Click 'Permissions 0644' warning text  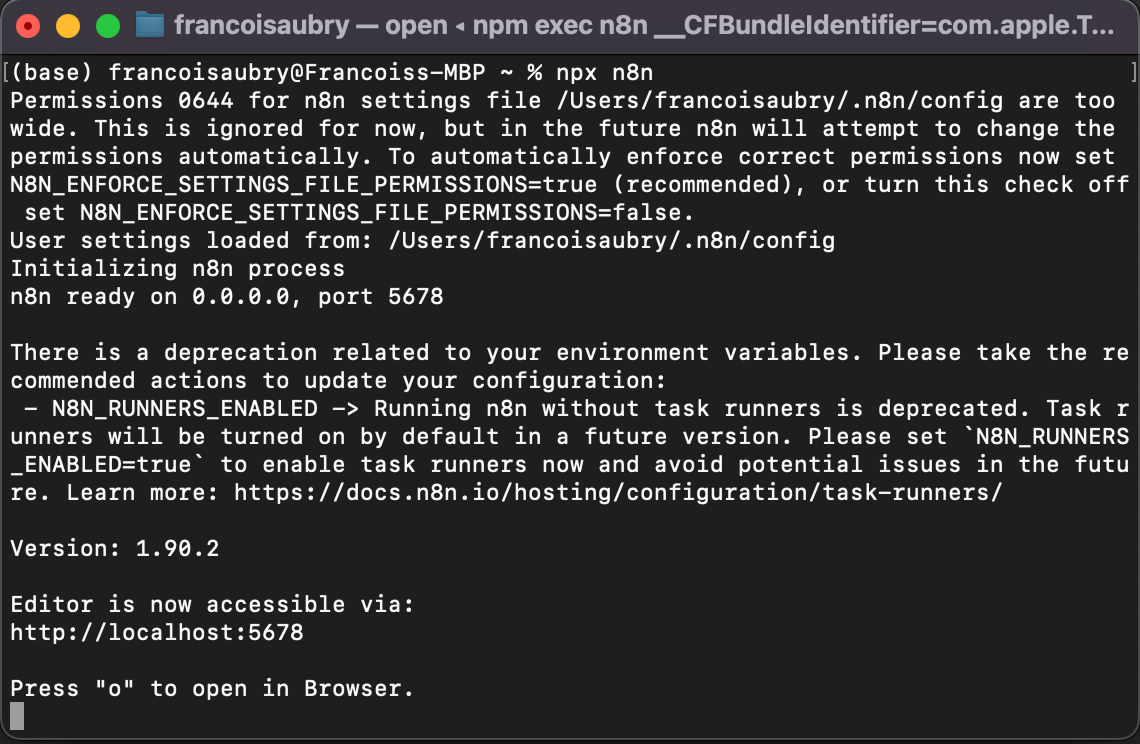(x=122, y=100)
